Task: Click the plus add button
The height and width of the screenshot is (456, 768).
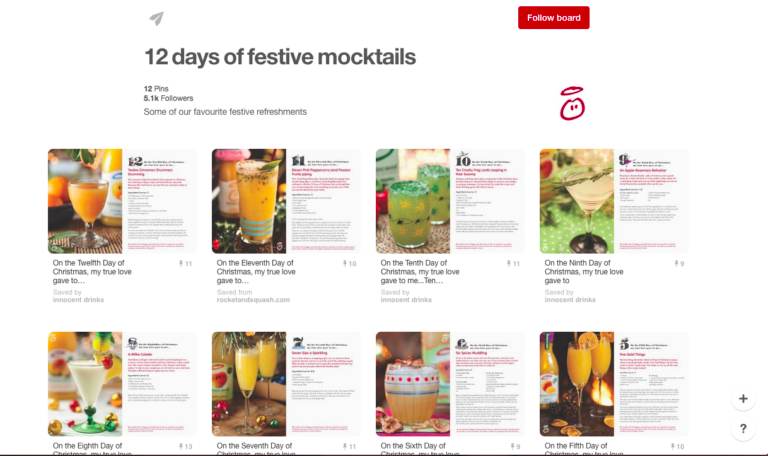Action: coord(743,399)
